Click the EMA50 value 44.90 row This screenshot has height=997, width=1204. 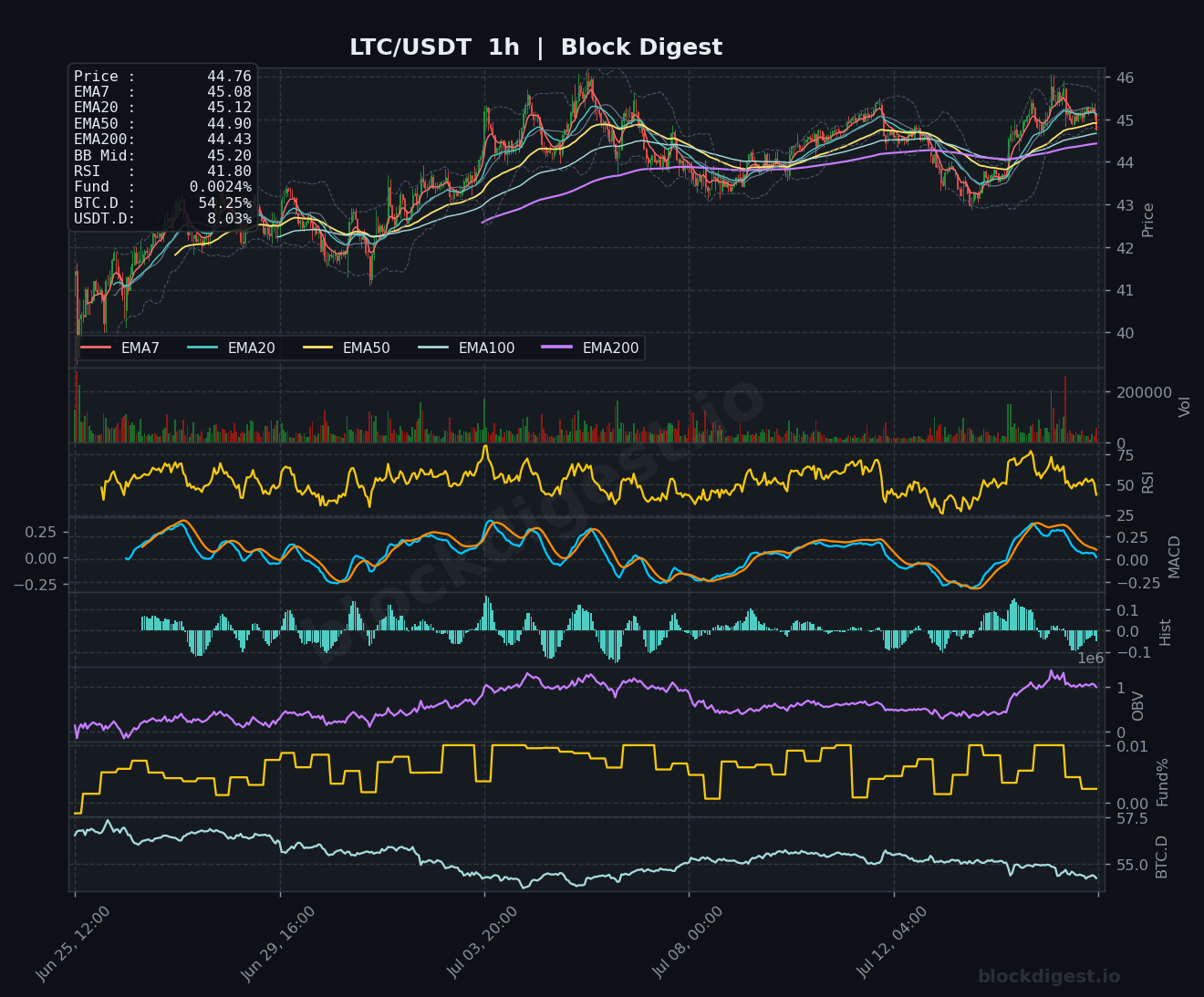tap(162, 124)
